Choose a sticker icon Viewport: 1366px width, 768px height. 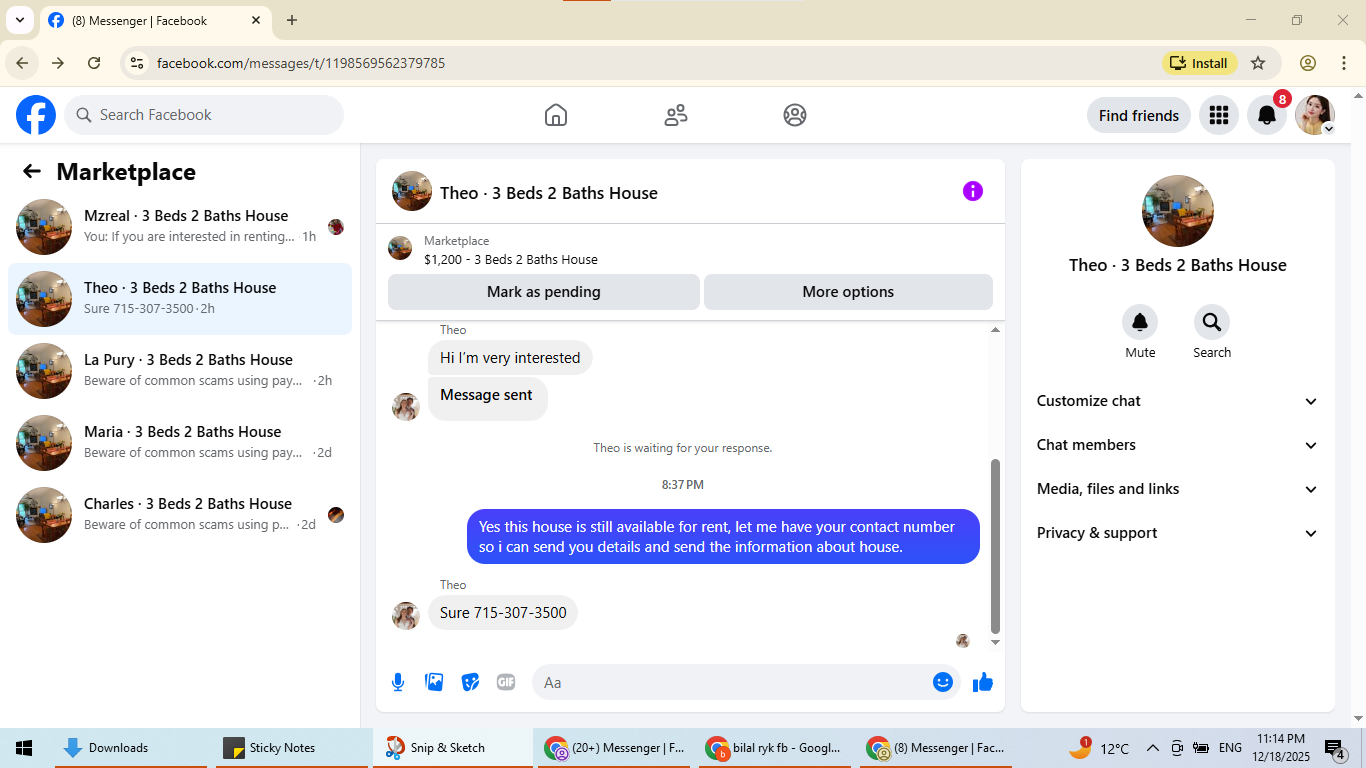pyautogui.click(x=470, y=682)
